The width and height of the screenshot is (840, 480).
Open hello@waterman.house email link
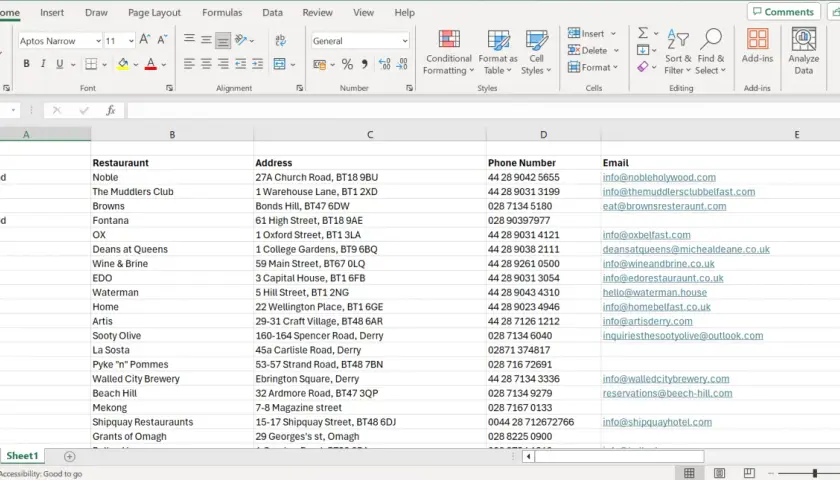[x=655, y=292]
